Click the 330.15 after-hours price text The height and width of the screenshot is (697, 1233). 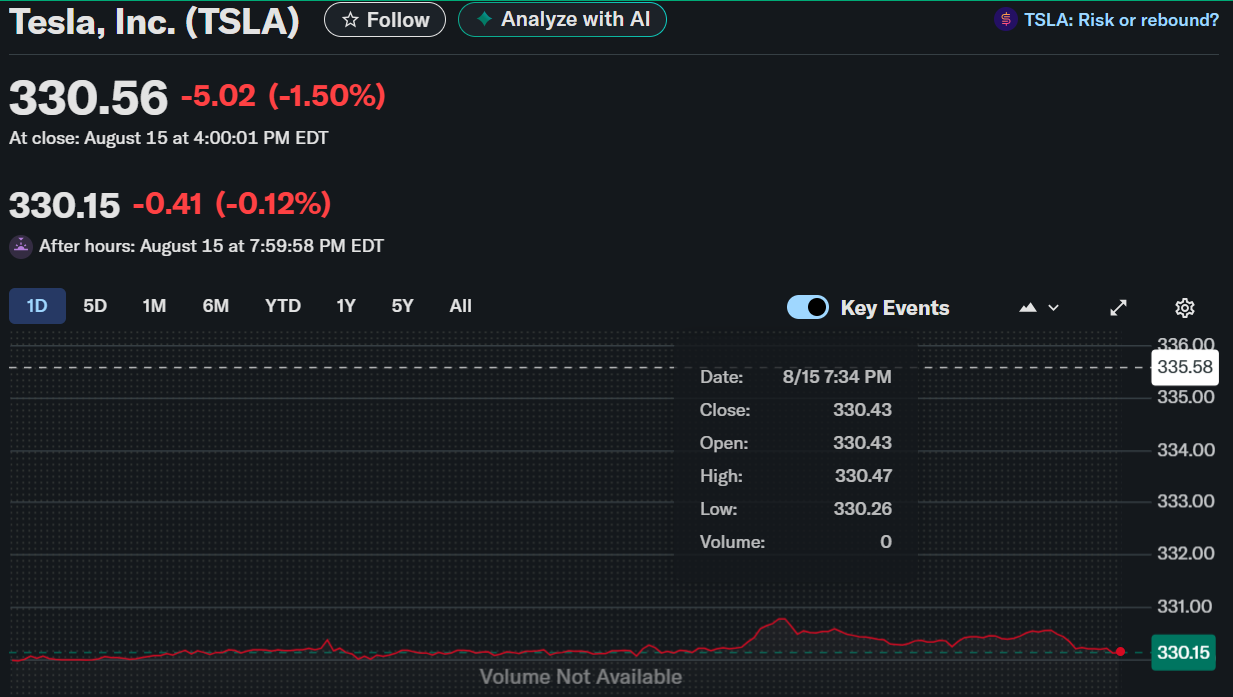click(65, 205)
